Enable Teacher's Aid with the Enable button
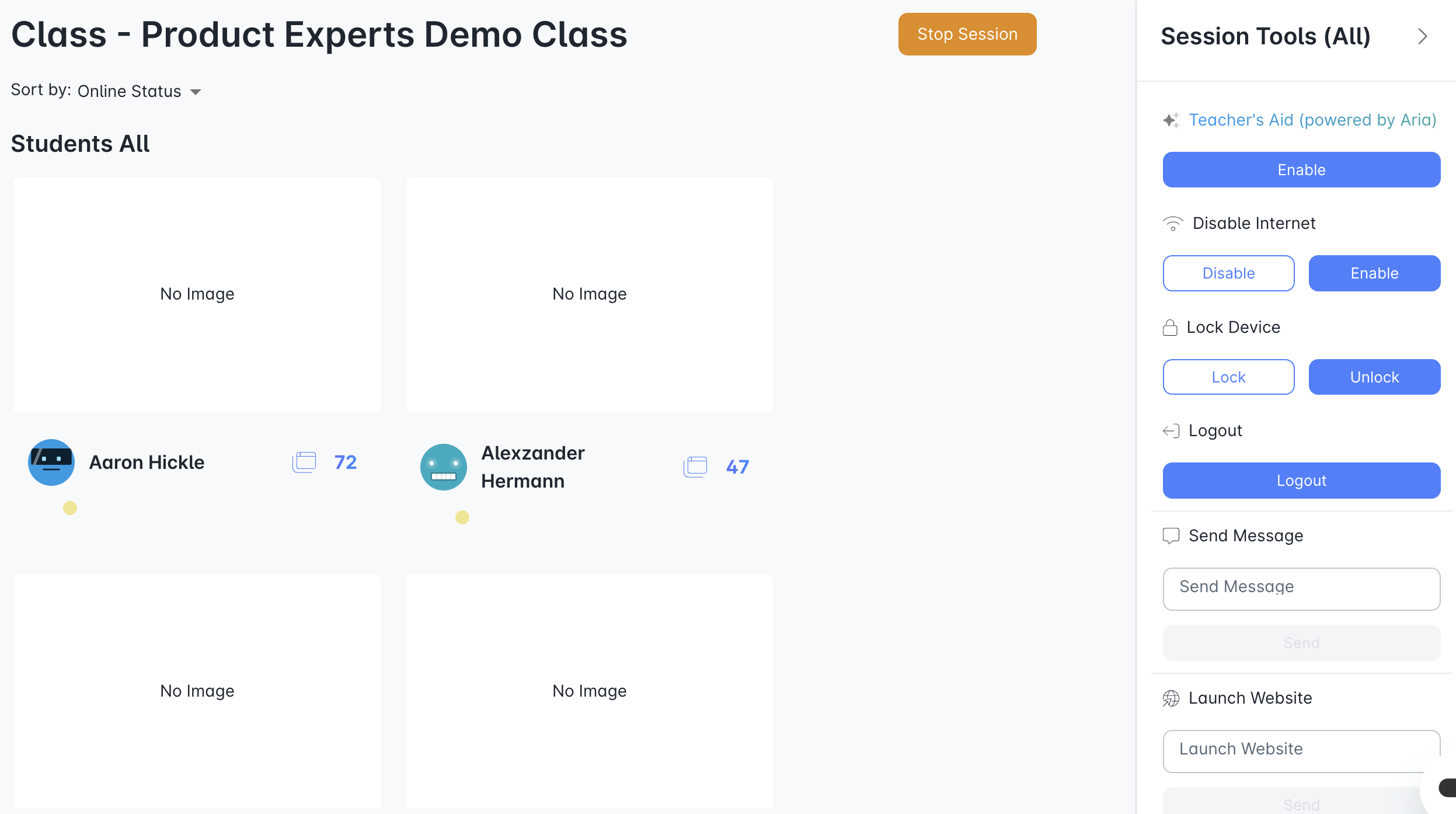The width and height of the screenshot is (1456, 814). point(1301,169)
